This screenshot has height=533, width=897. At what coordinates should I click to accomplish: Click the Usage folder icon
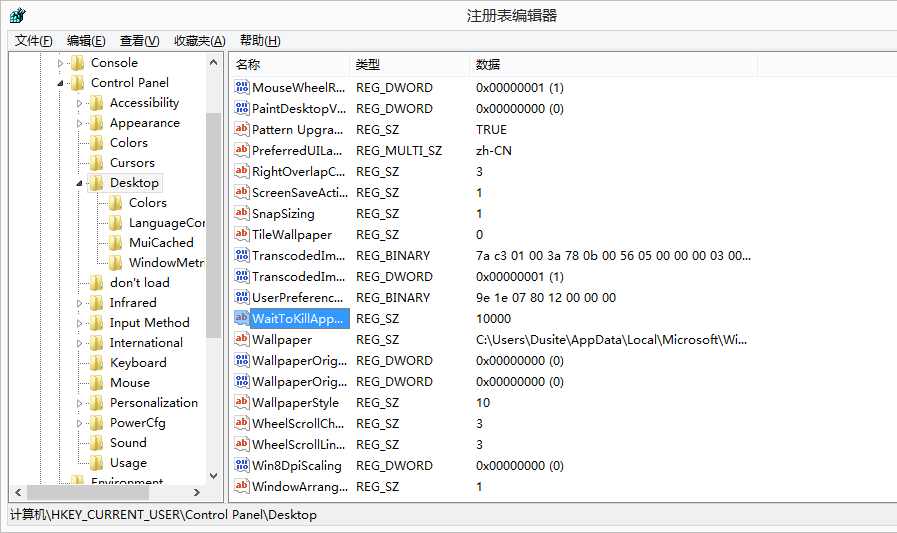(97, 463)
